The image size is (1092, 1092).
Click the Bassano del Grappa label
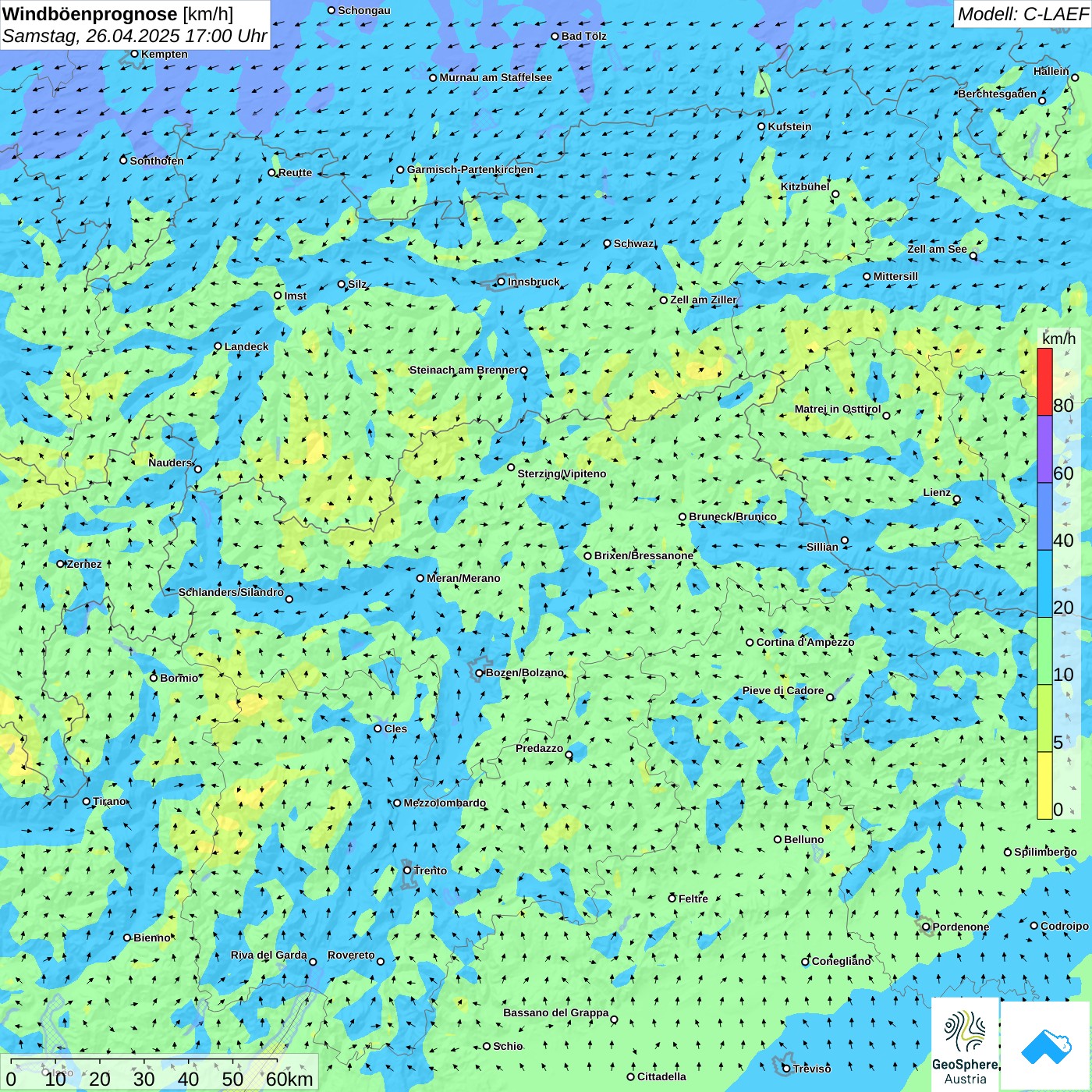pyautogui.click(x=556, y=1012)
